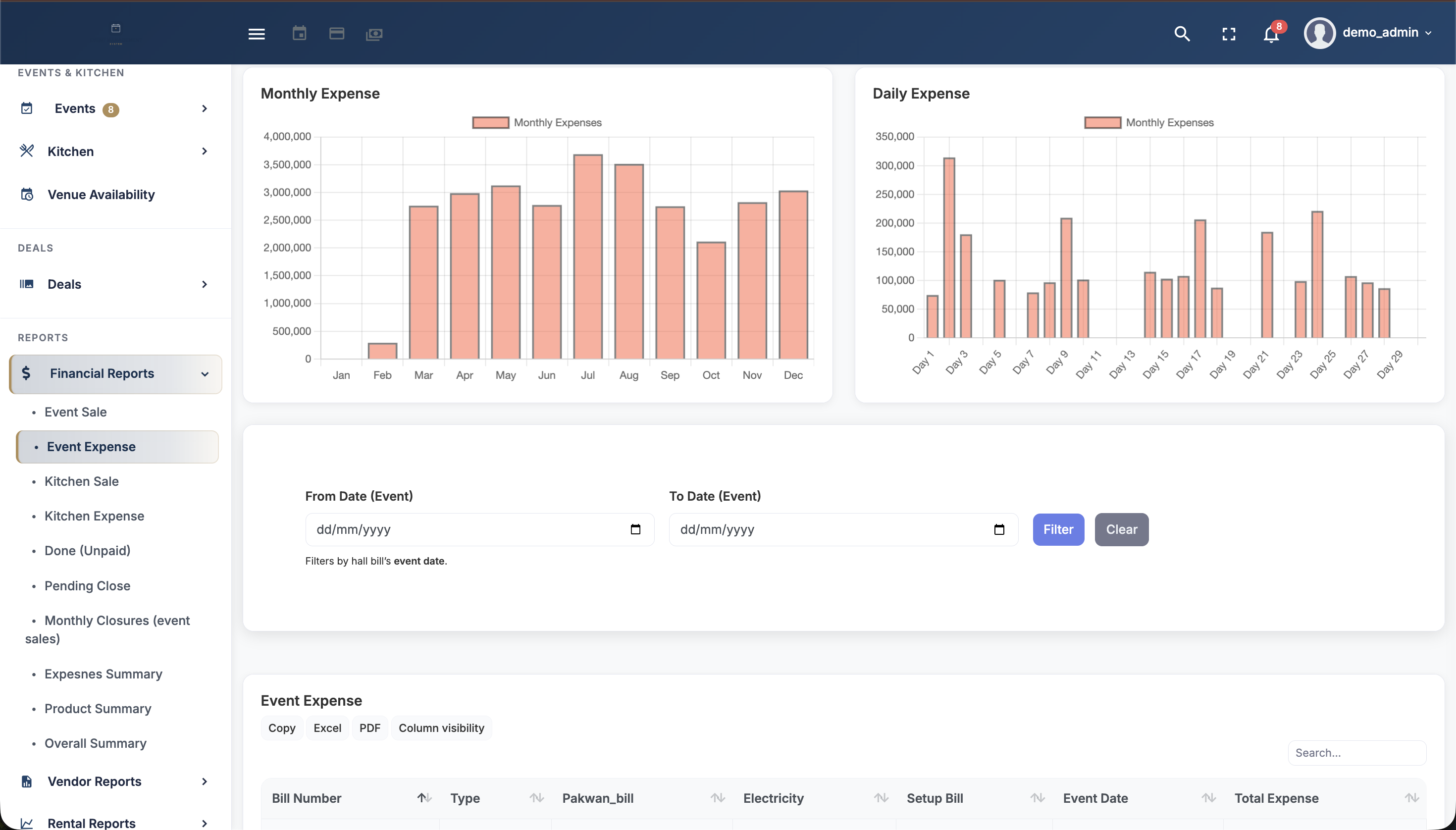This screenshot has width=1456, height=830.
Task: Select Event Sale report
Action: (75, 412)
